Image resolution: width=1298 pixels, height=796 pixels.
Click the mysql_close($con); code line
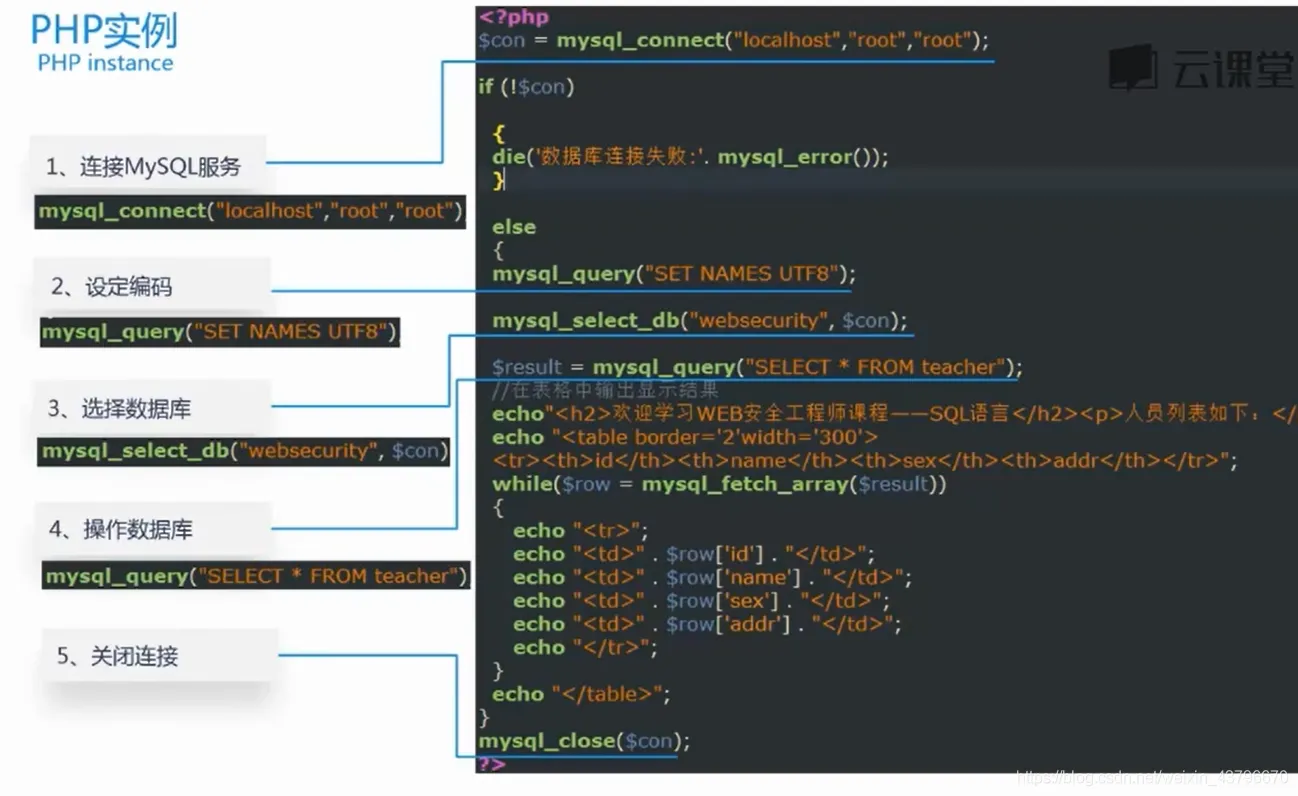pos(585,741)
